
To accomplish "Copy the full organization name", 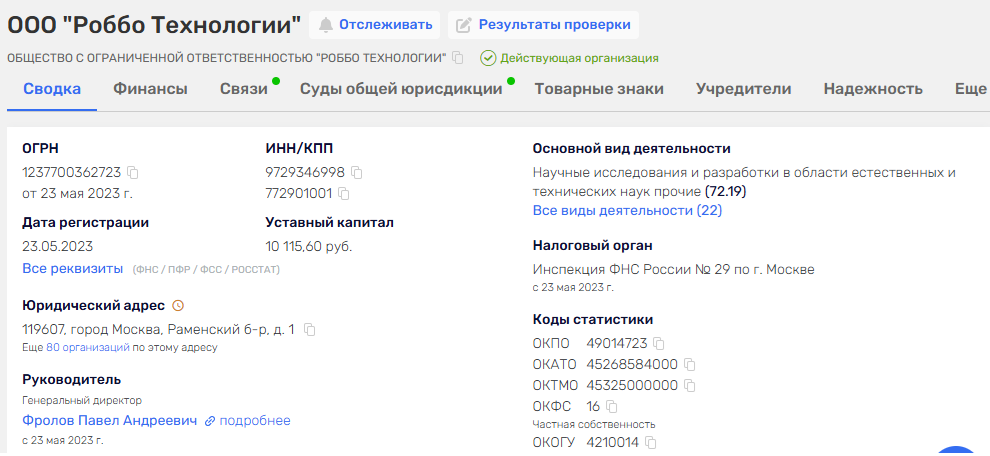I will point(458,58).
